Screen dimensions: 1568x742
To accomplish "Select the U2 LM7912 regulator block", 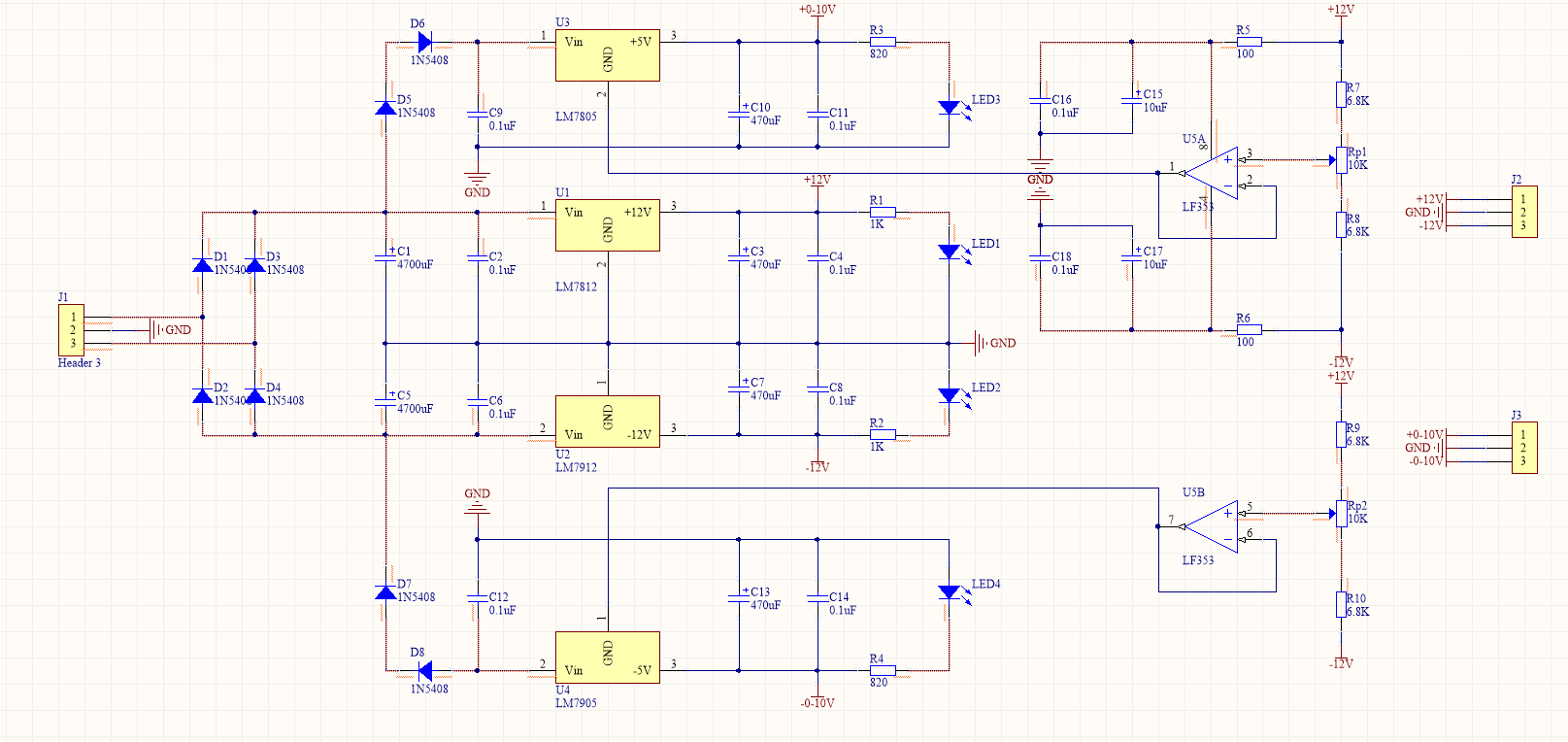I will 608,422.
